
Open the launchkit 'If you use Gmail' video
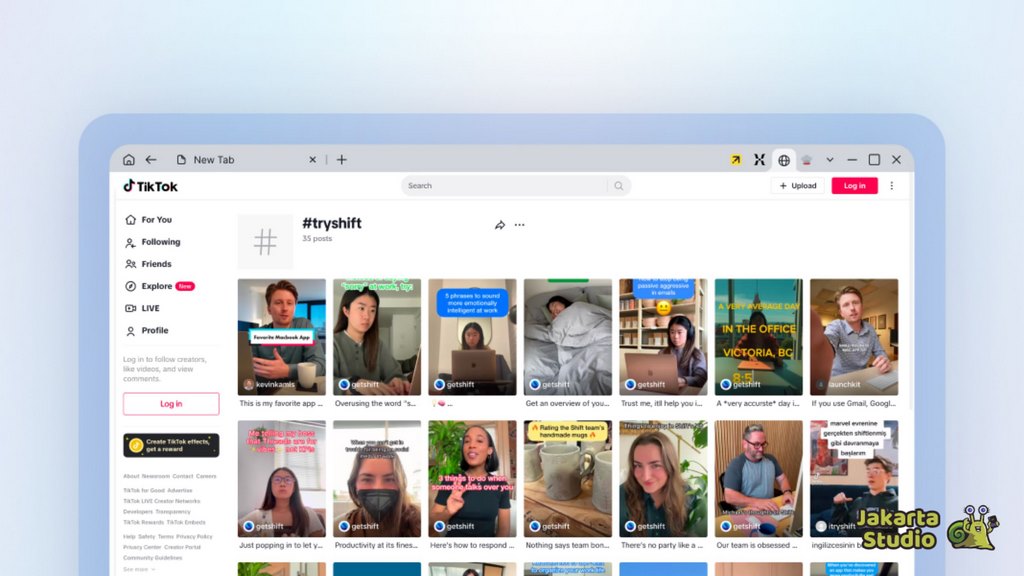(x=854, y=337)
